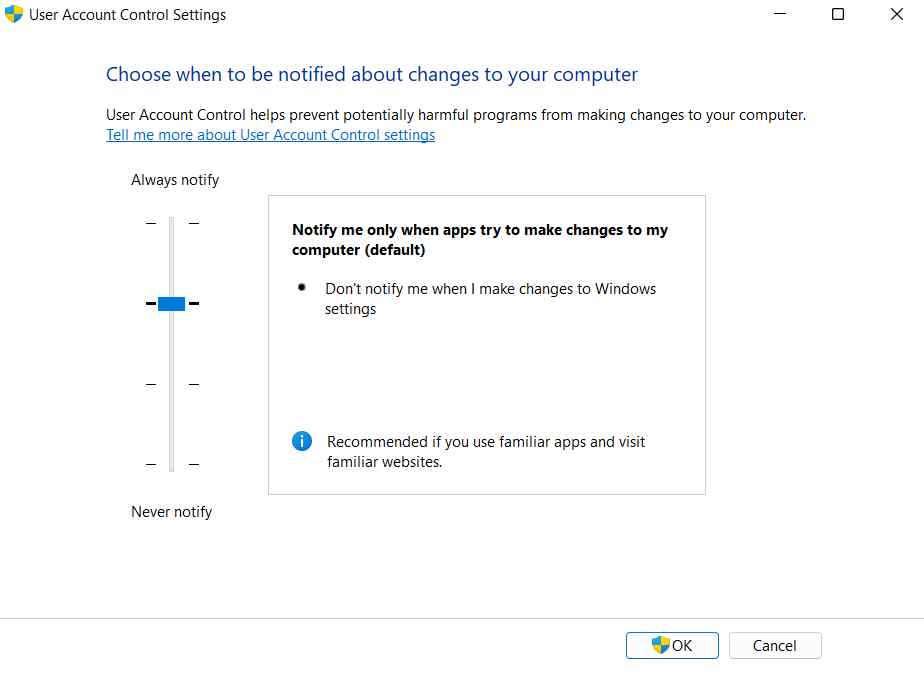Open Tell me more about User Account Control settings
924x680 pixels.
coord(270,134)
